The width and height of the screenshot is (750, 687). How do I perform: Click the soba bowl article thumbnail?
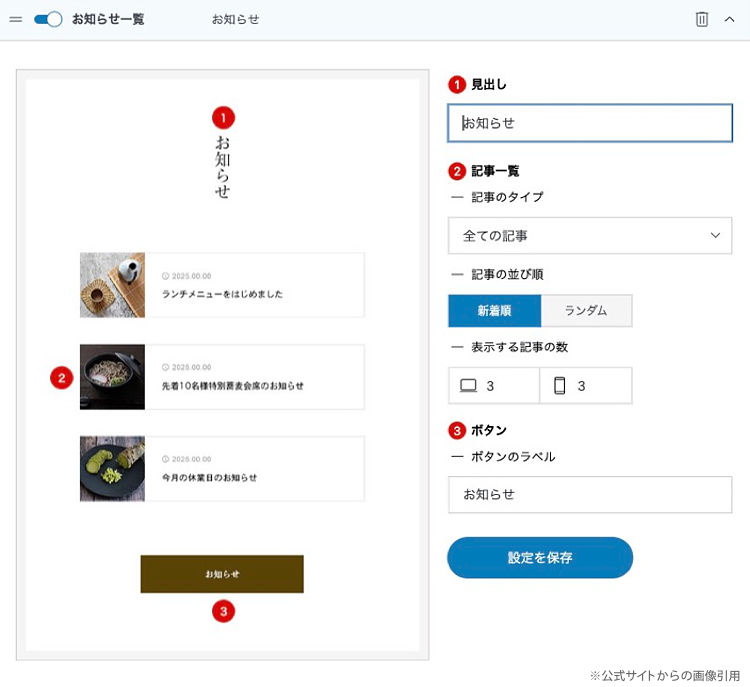click(x=112, y=377)
